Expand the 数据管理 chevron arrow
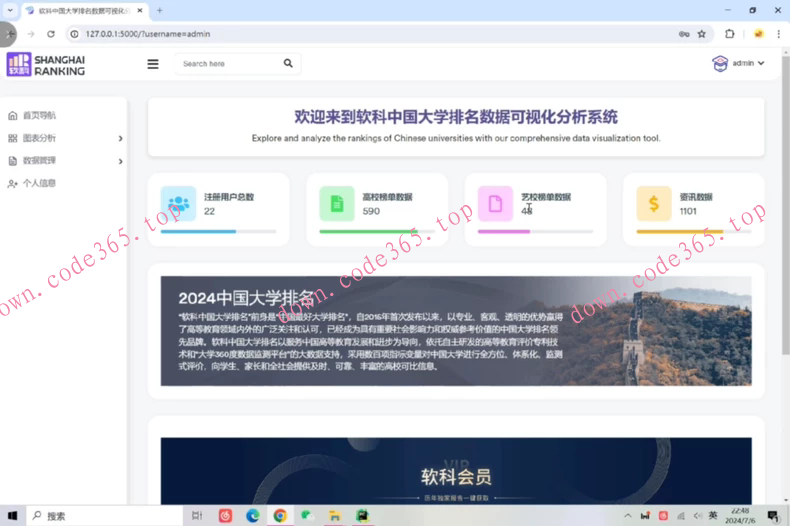 point(120,161)
